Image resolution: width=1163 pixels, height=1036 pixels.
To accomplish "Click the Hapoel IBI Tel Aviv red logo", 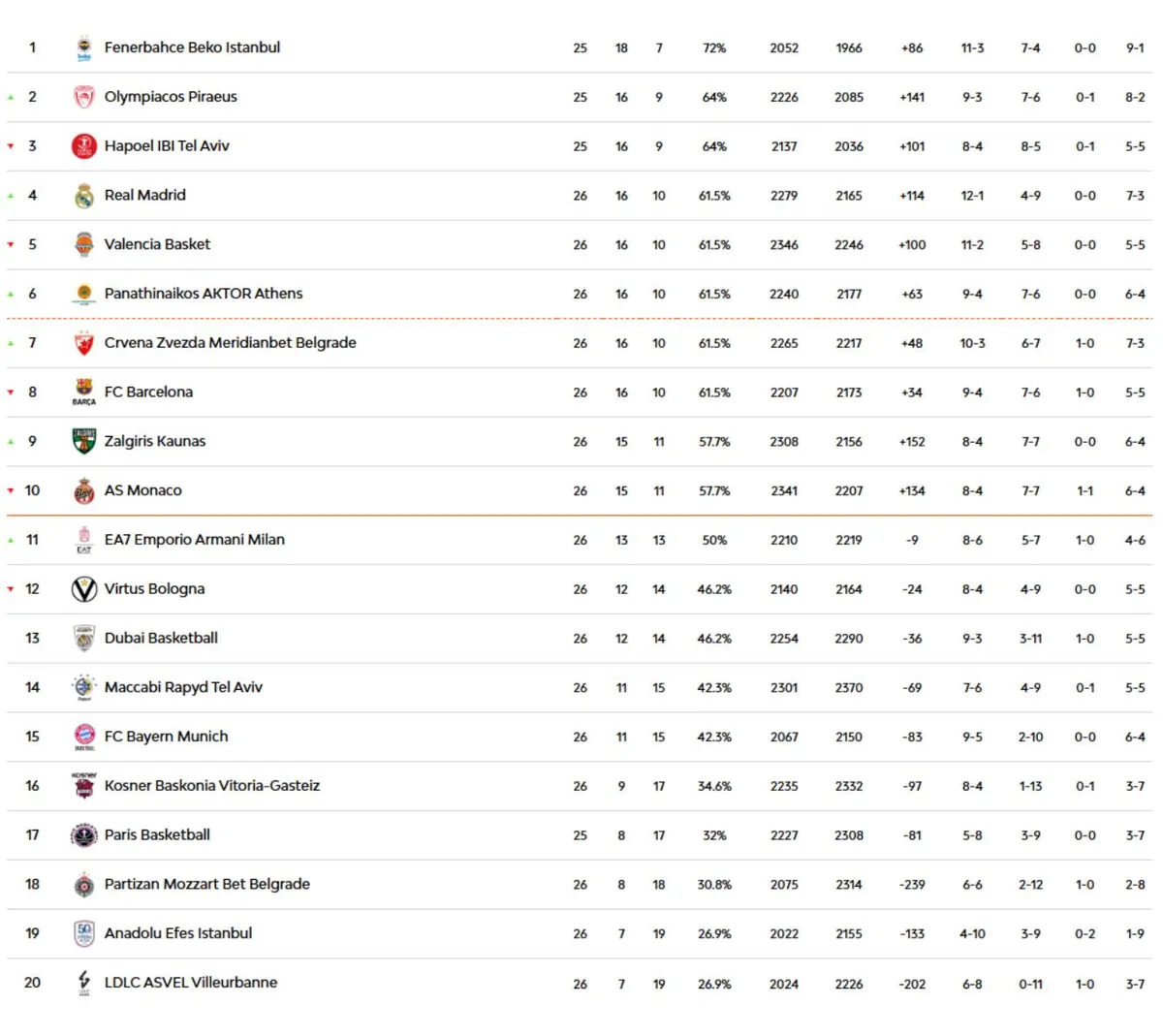I will click(x=84, y=146).
